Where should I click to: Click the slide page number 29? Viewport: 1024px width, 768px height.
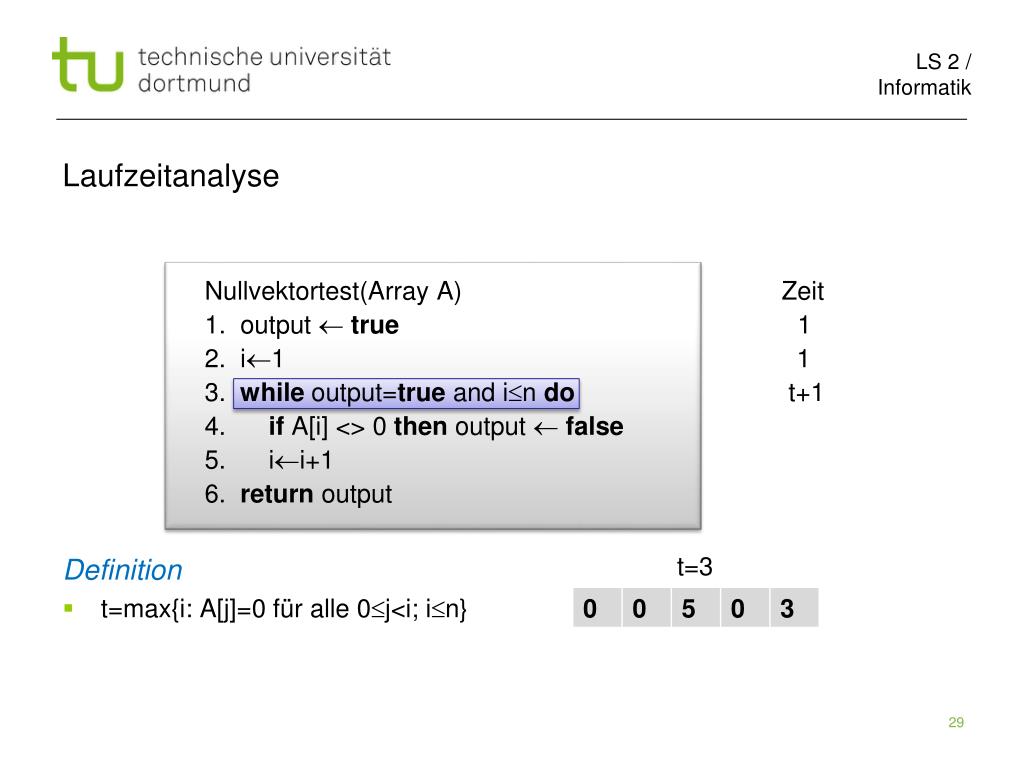point(956,722)
